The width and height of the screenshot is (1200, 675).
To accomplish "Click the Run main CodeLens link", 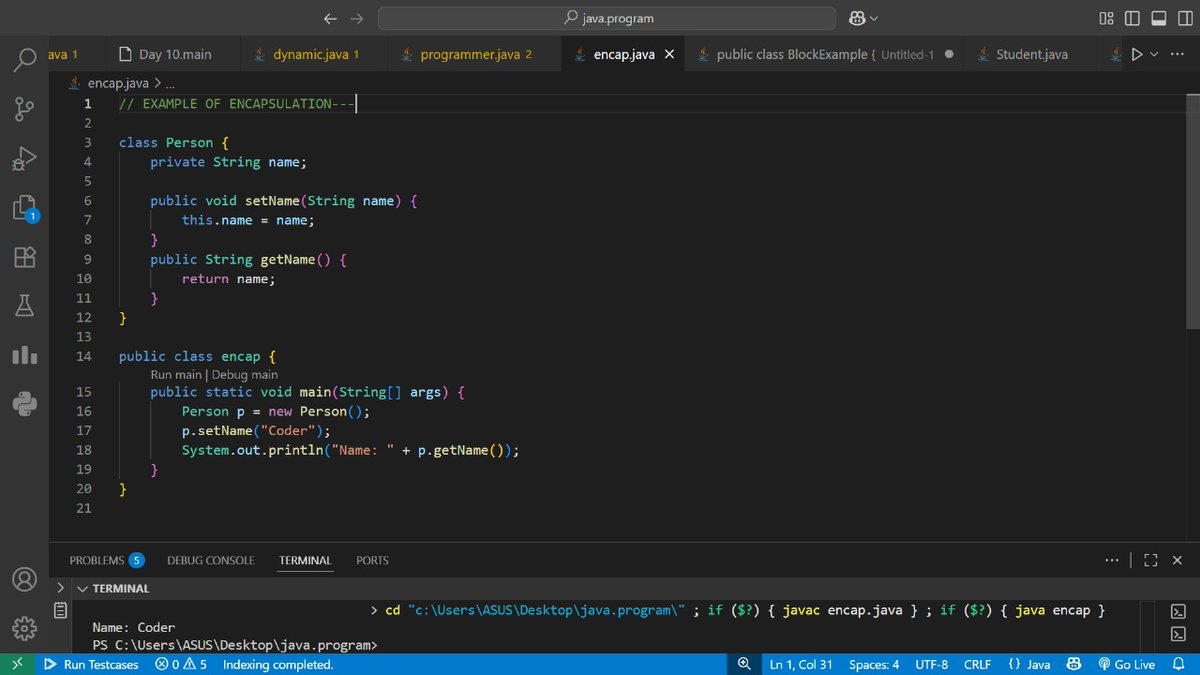I will 175,374.
